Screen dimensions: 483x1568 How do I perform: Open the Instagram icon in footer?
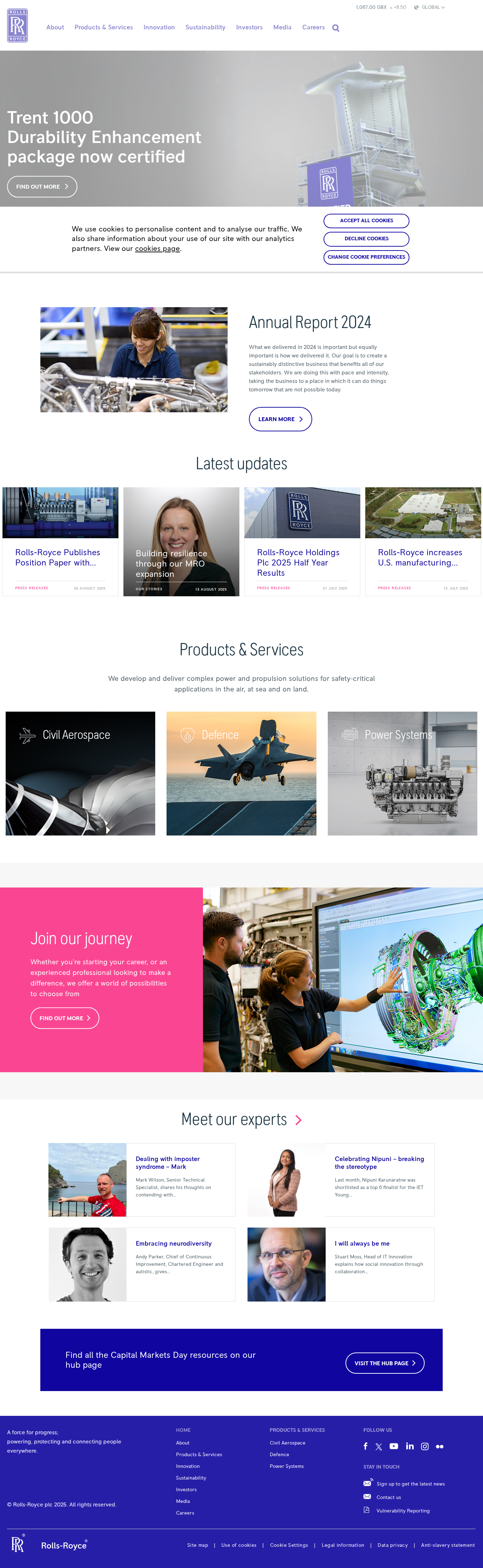coord(425,1446)
